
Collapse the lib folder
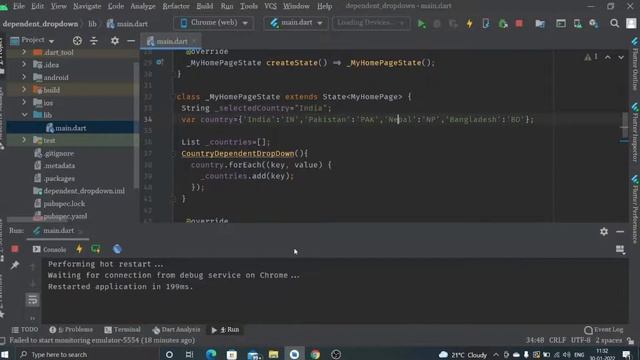click(24, 115)
